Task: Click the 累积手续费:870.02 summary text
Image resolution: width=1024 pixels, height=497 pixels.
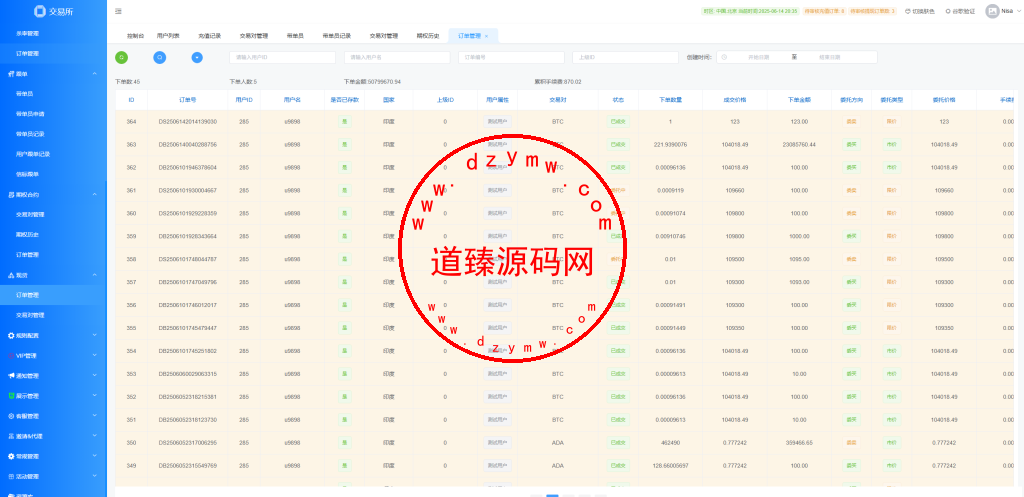Action: pyautogui.click(x=558, y=82)
